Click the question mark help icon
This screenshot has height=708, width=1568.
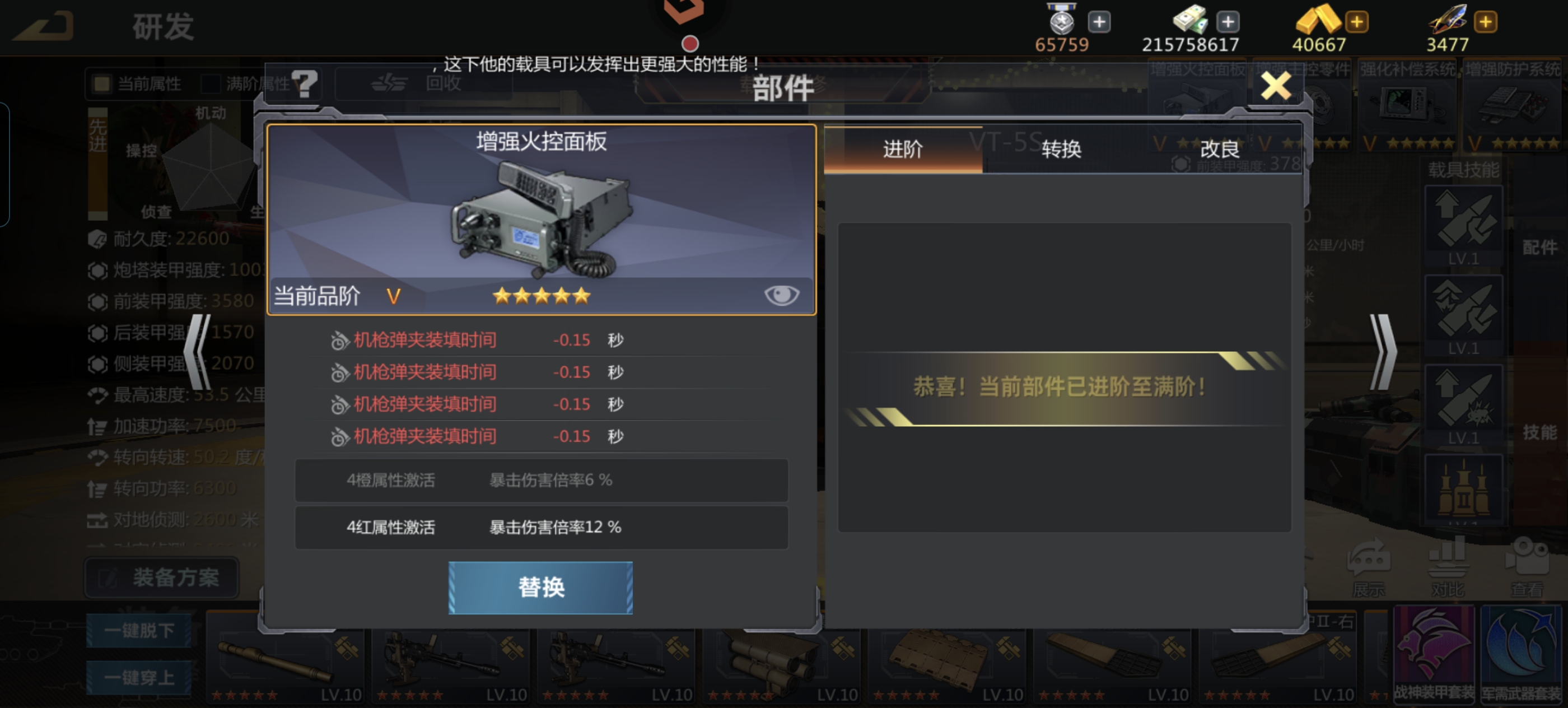coord(304,84)
